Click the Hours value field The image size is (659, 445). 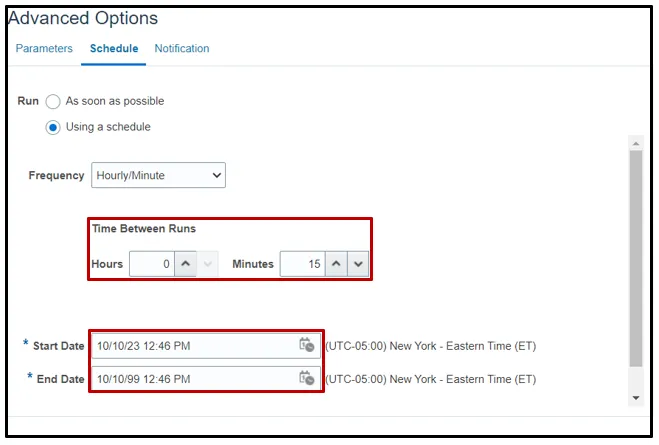pyautogui.click(x=152, y=264)
